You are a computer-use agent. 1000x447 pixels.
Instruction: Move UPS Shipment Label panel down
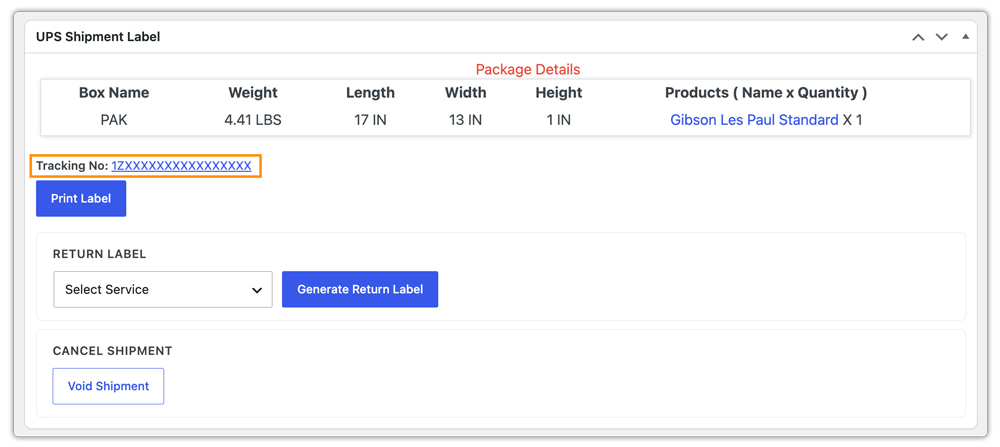tap(941, 37)
